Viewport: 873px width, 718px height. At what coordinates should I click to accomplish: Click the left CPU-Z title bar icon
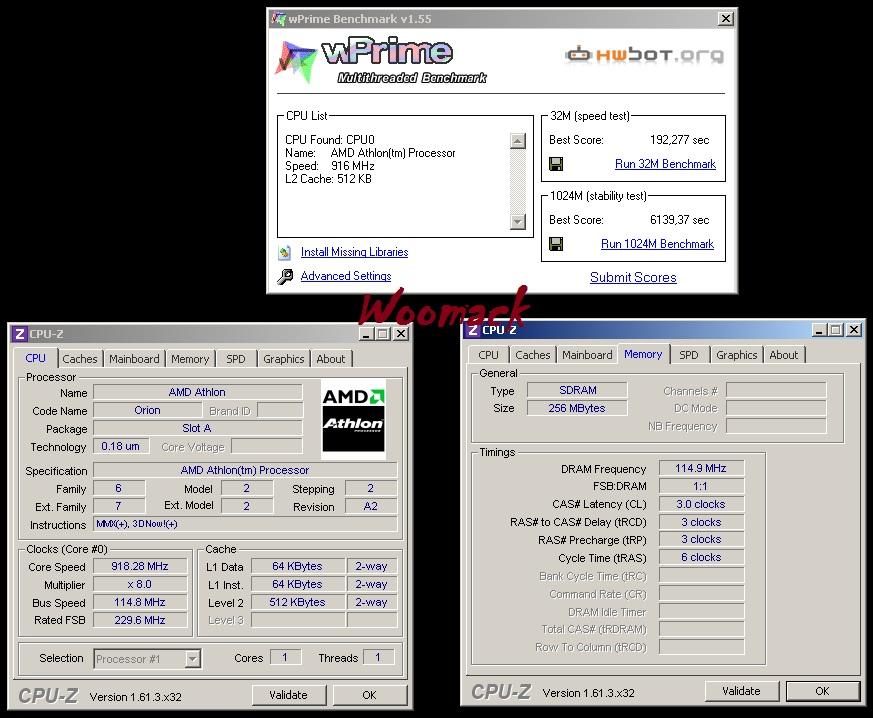click(x=19, y=333)
